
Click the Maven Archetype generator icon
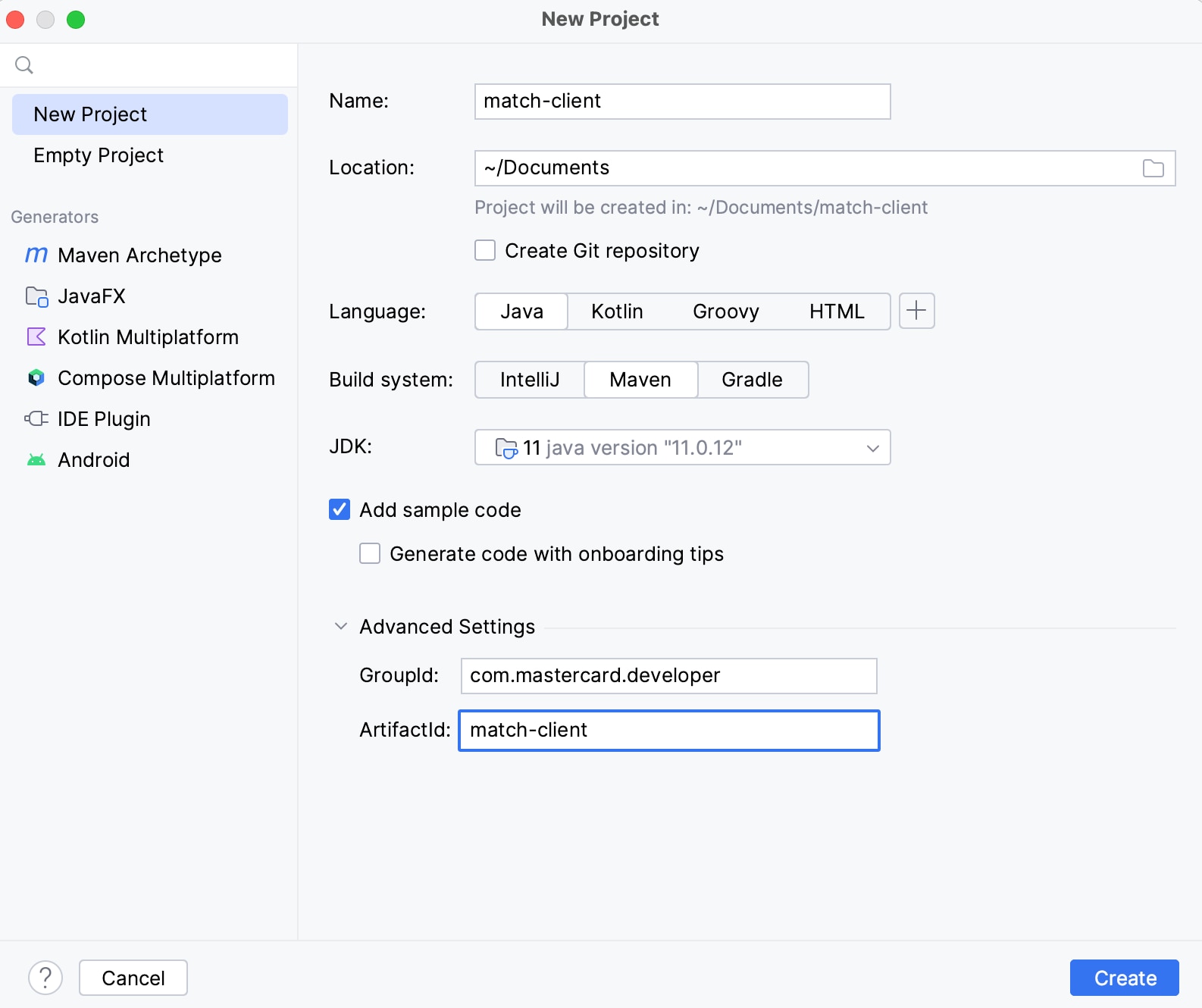(36, 255)
